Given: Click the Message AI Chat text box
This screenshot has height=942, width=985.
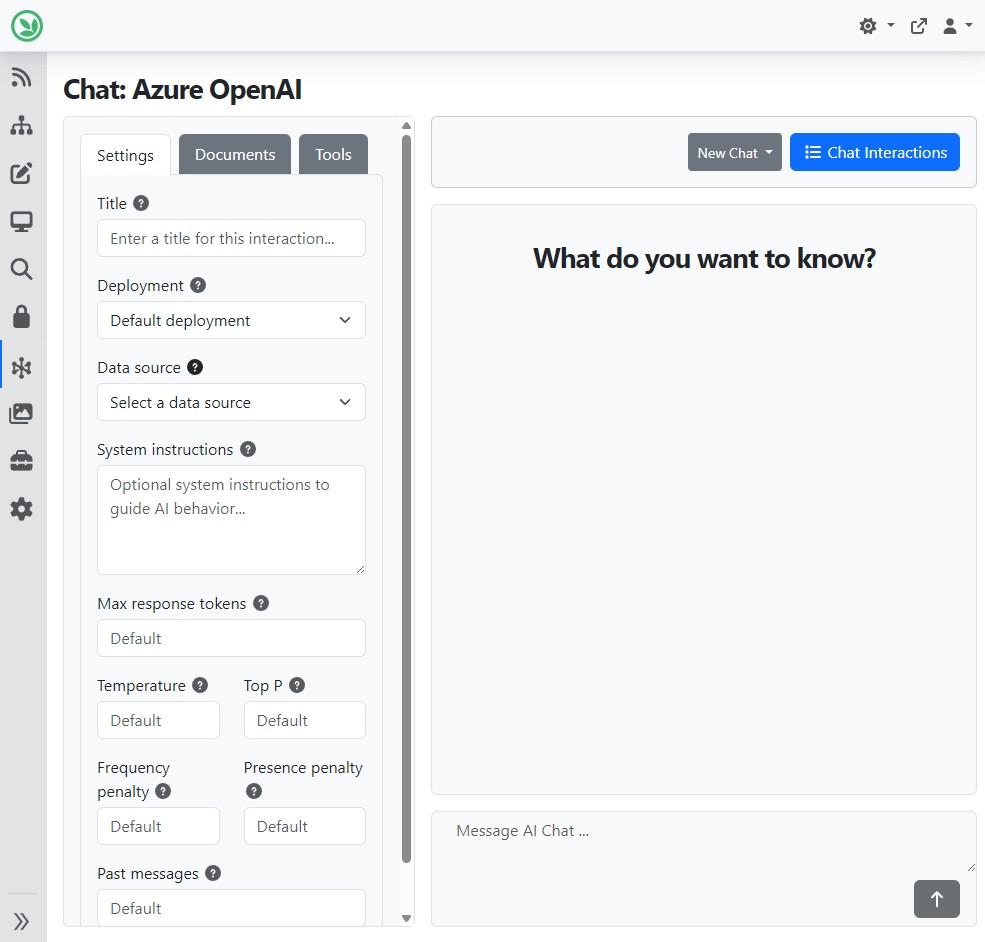Looking at the screenshot, I should point(704,842).
